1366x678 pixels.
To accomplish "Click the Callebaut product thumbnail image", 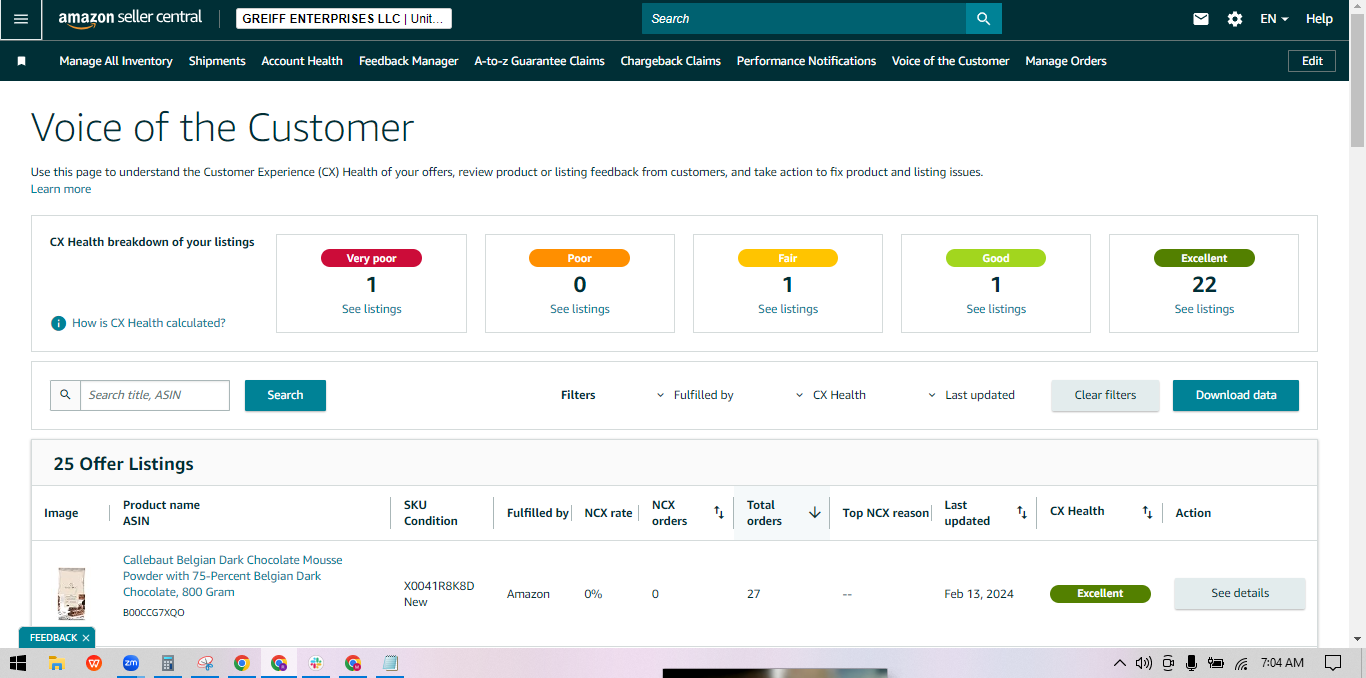I will [x=71, y=594].
